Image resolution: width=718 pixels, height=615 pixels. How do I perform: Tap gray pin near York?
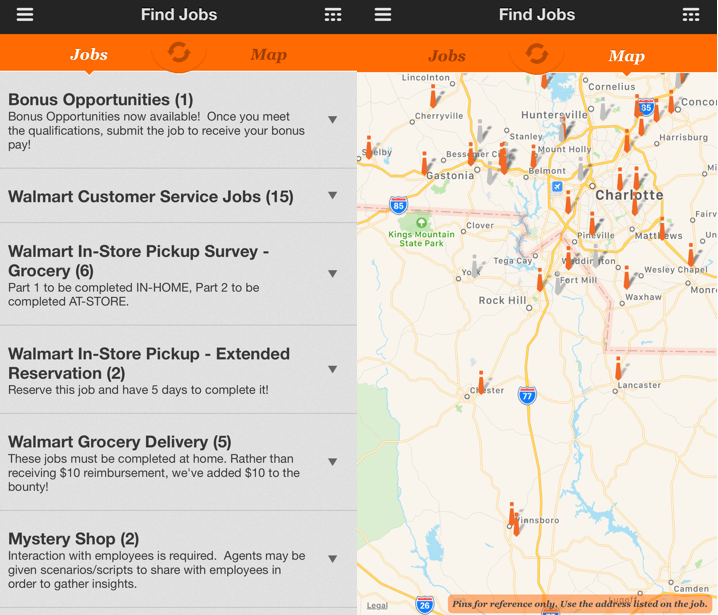pos(475,267)
